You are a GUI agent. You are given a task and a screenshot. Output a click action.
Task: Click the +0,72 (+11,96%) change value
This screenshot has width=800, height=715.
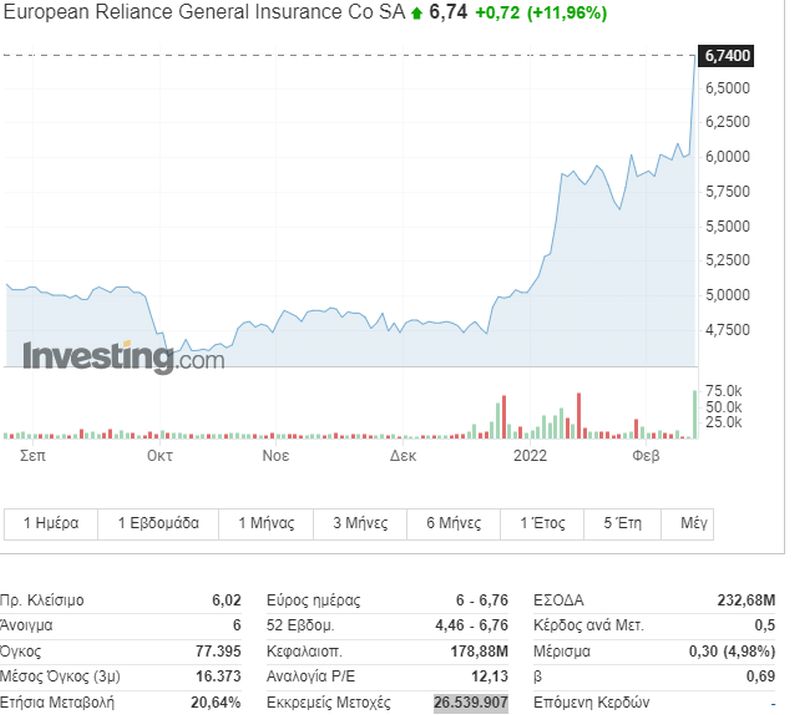541,12
